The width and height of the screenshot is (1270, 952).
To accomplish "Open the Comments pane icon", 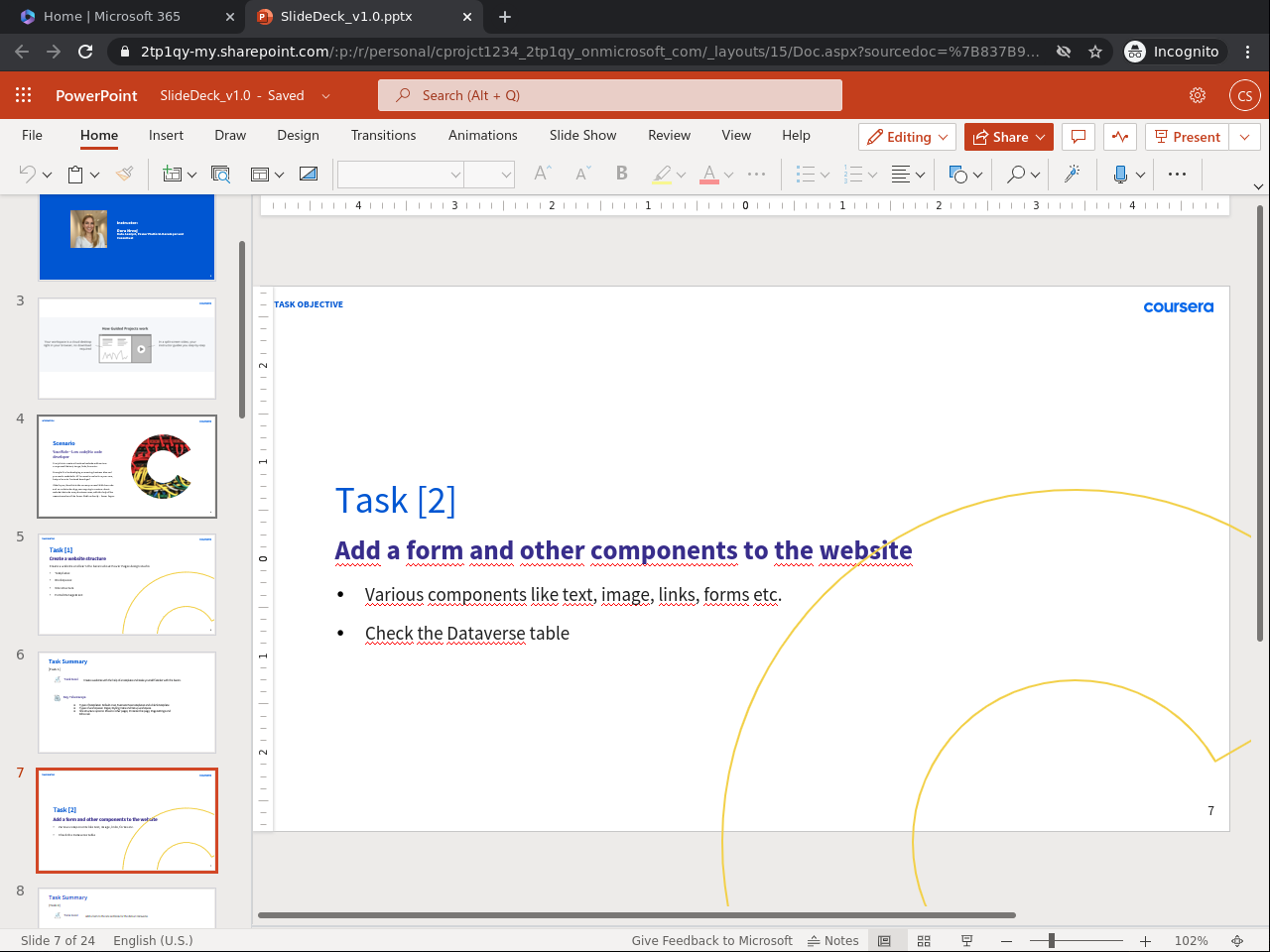I will [x=1079, y=137].
